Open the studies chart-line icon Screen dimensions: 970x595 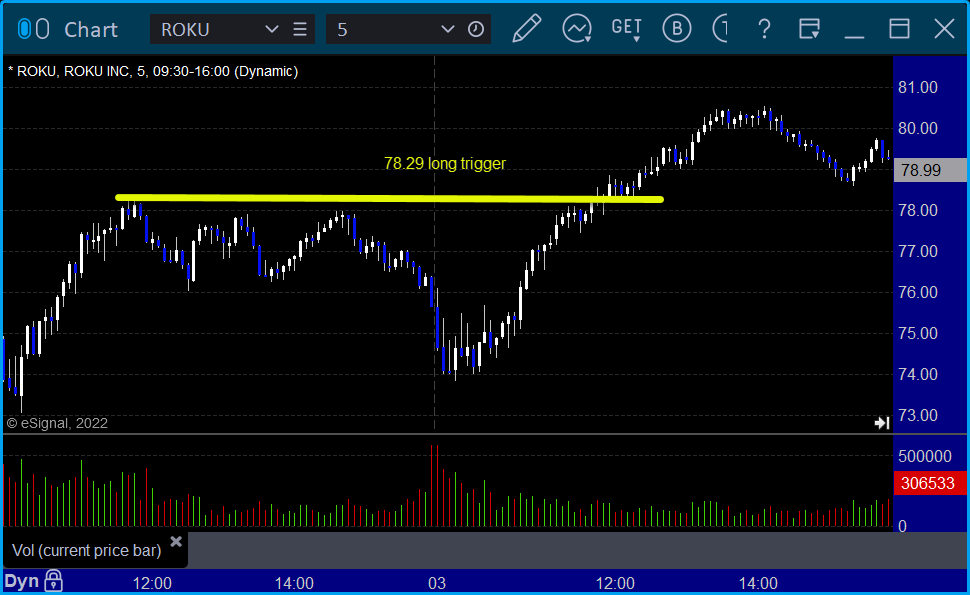click(x=577, y=28)
